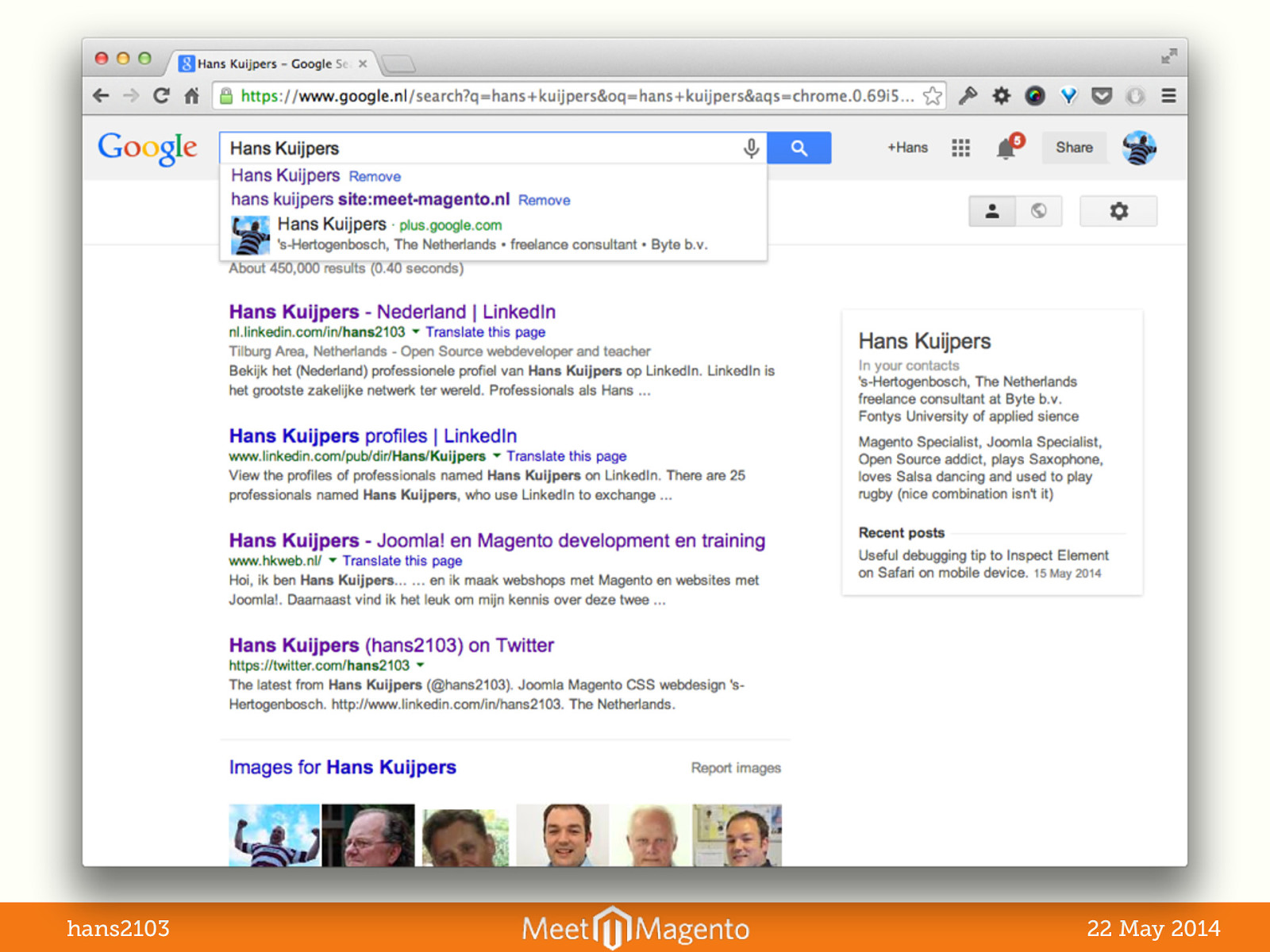Open the wrench extension icon
1270x952 pixels.
[x=968, y=96]
